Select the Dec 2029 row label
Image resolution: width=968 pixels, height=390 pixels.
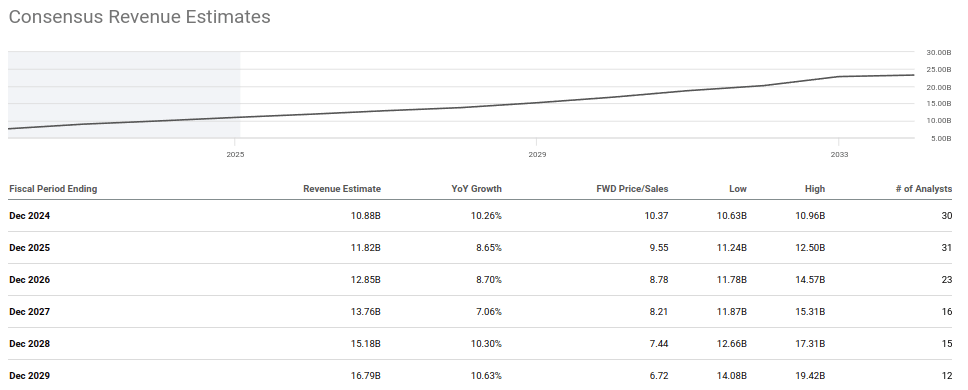[x=30, y=376]
